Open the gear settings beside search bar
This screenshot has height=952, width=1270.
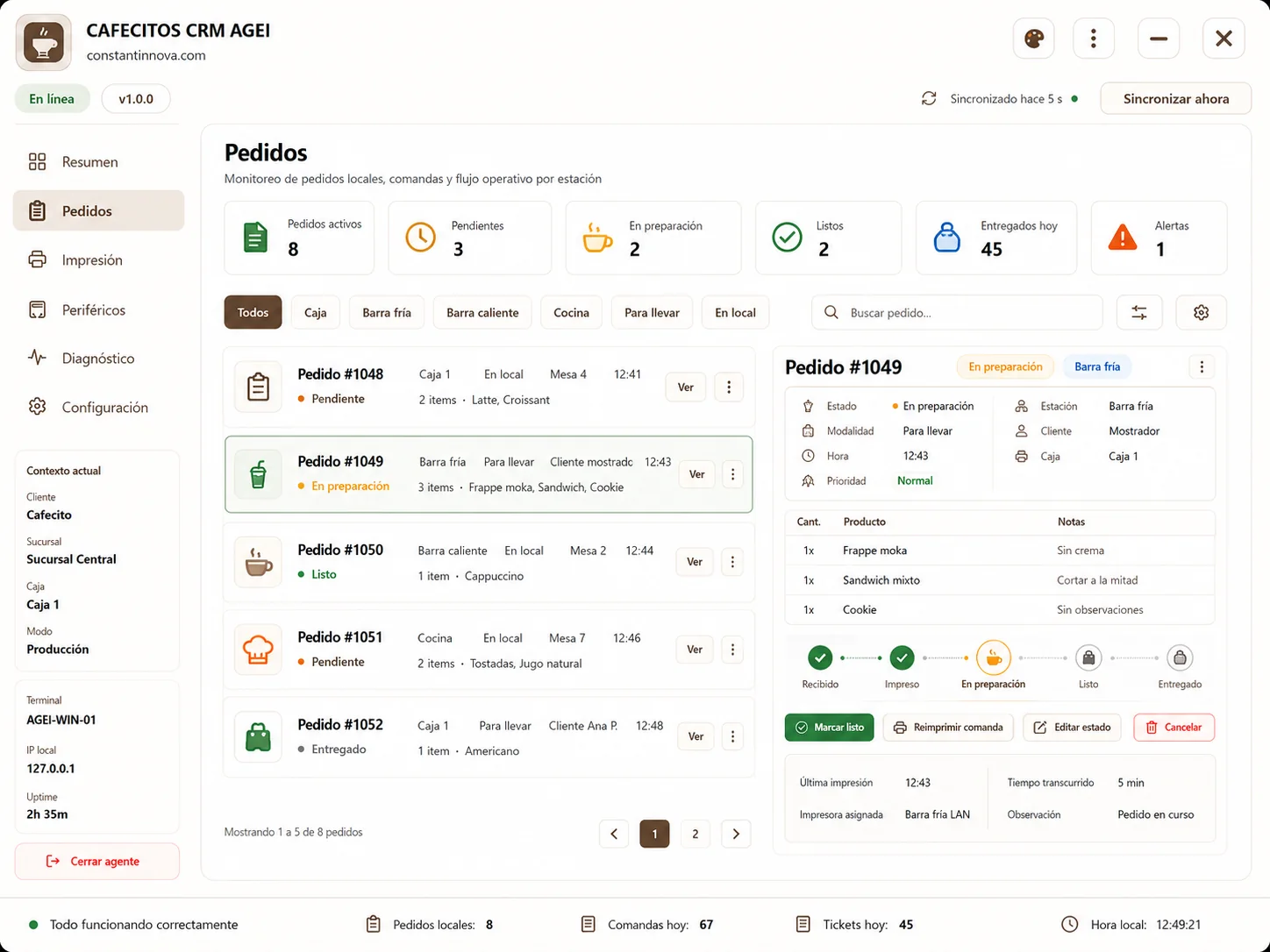(x=1202, y=312)
